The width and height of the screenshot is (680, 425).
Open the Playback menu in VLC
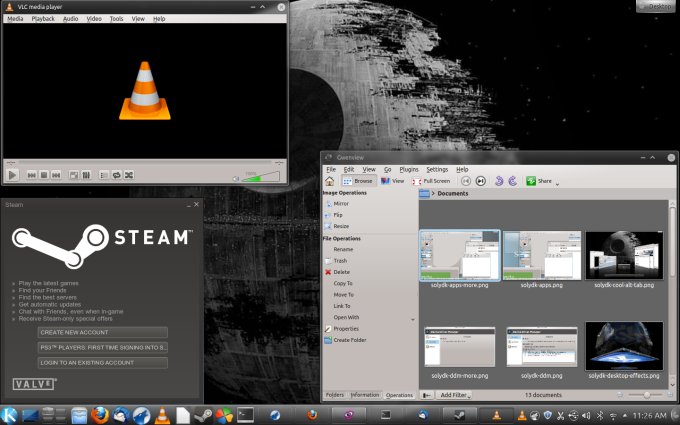coord(43,19)
